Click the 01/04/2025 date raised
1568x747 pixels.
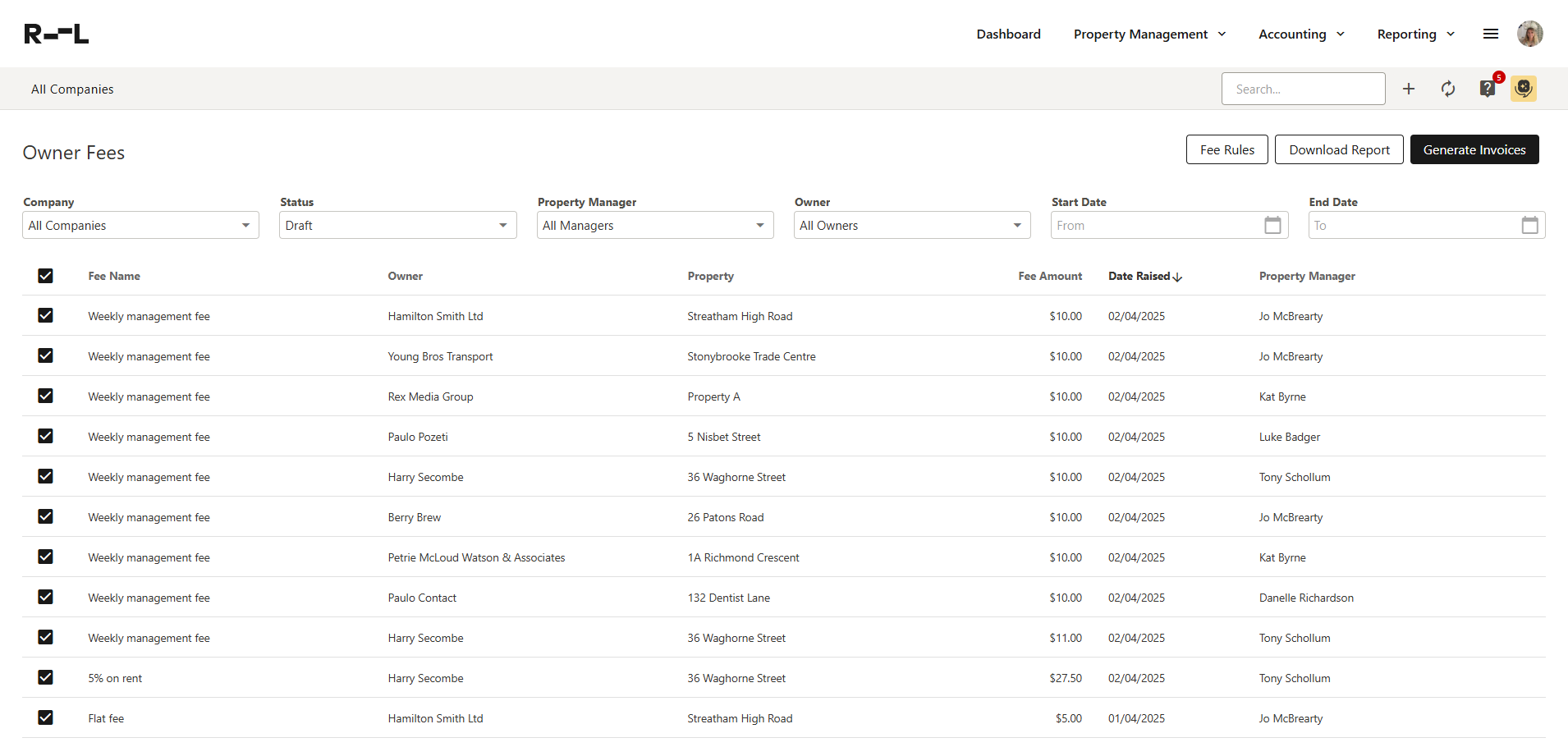1136,718
